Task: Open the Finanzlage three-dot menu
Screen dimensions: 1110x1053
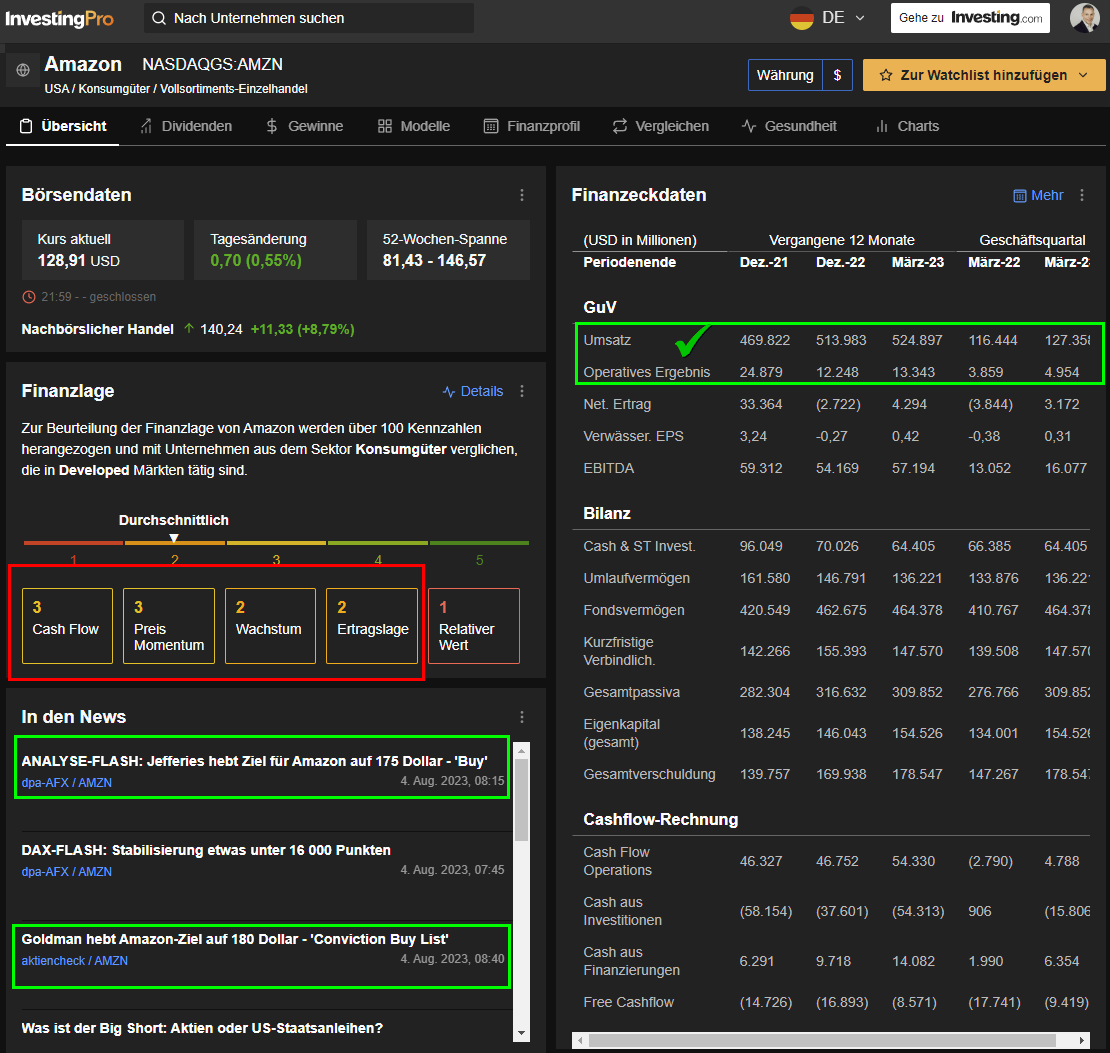Action: point(522,391)
